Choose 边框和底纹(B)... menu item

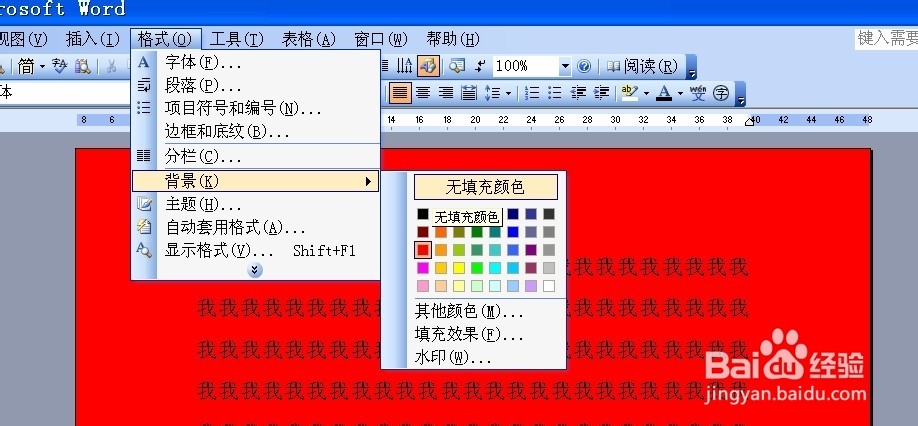255,131
